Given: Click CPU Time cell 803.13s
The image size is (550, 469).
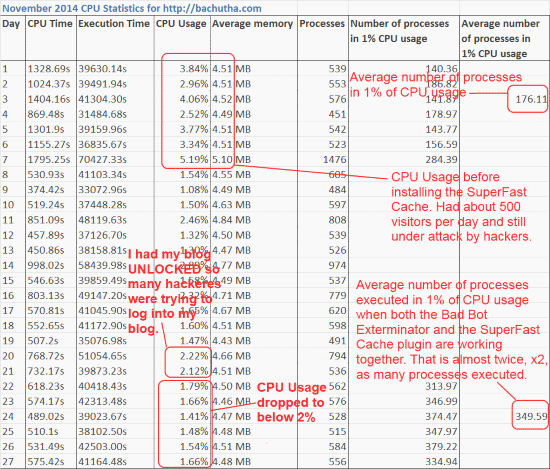Looking at the screenshot, I should (46, 296).
